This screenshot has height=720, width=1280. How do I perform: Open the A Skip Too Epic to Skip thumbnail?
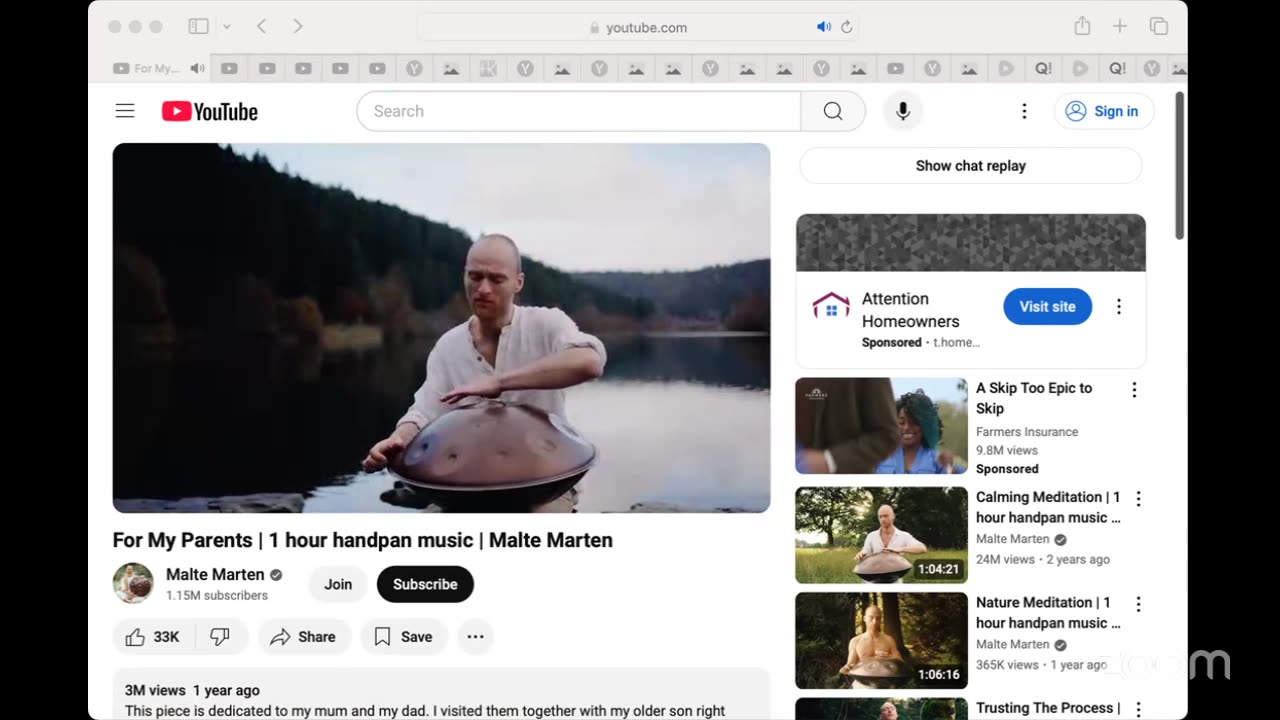881,426
